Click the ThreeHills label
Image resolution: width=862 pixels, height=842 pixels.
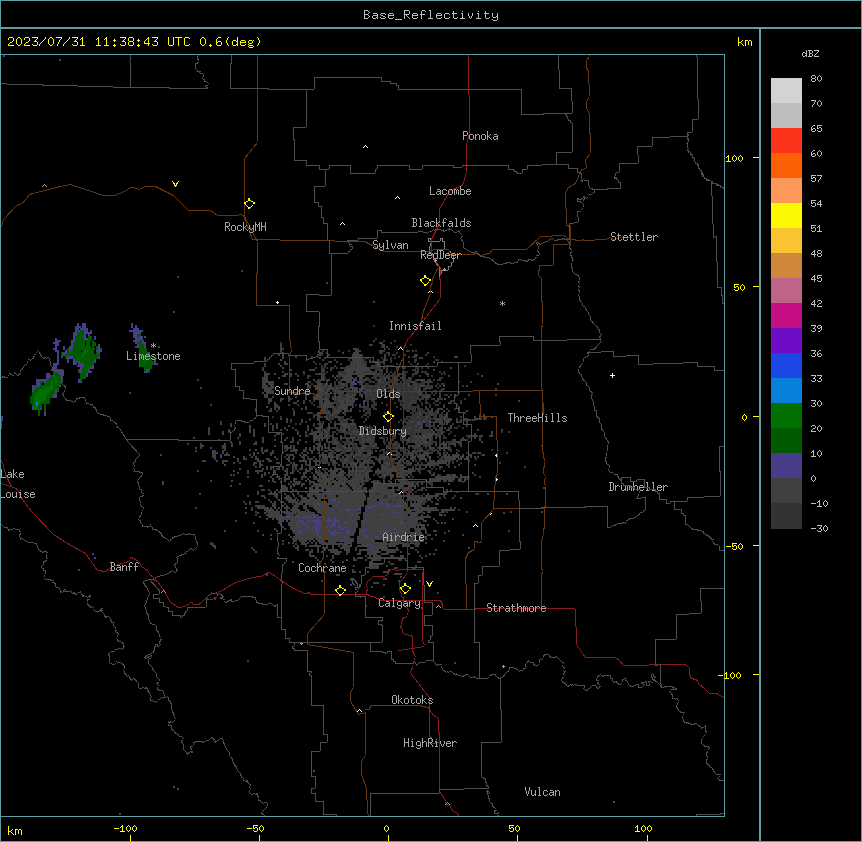pyautogui.click(x=537, y=418)
